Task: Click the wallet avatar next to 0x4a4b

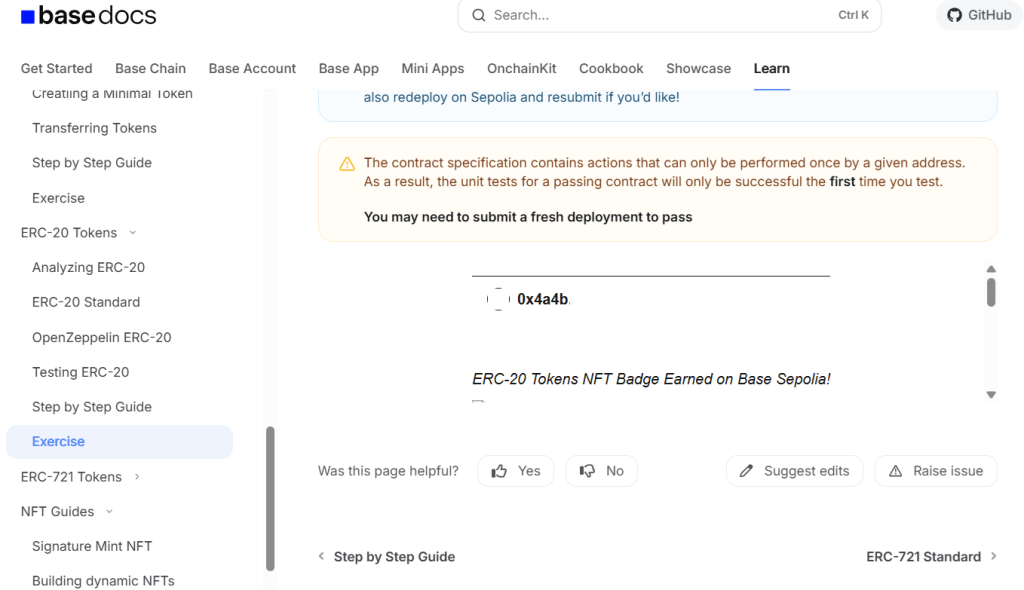Action: point(498,299)
